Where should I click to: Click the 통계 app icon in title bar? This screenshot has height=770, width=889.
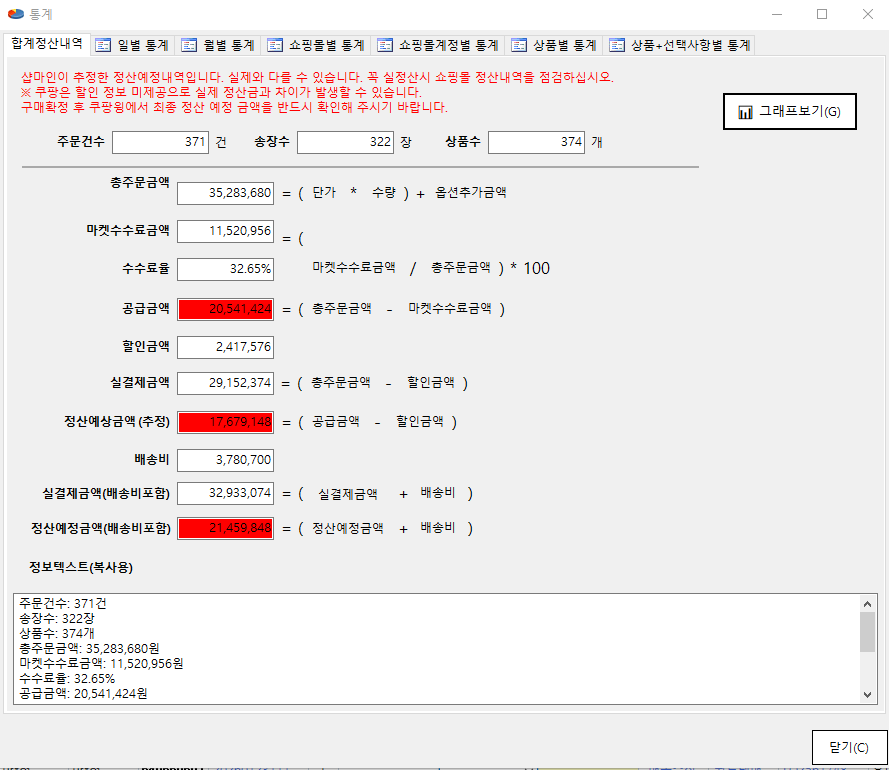(x=15, y=14)
